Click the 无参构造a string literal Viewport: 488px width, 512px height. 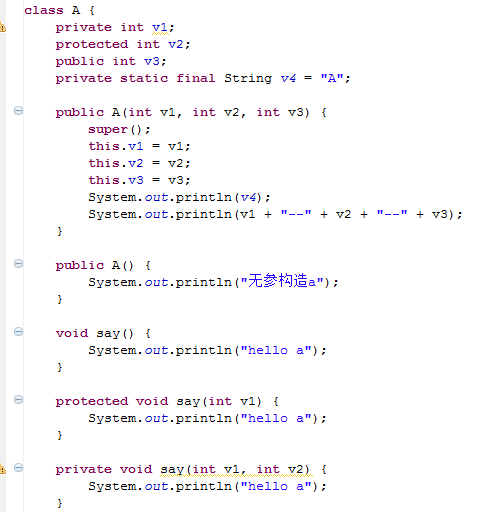(x=283, y=281)
